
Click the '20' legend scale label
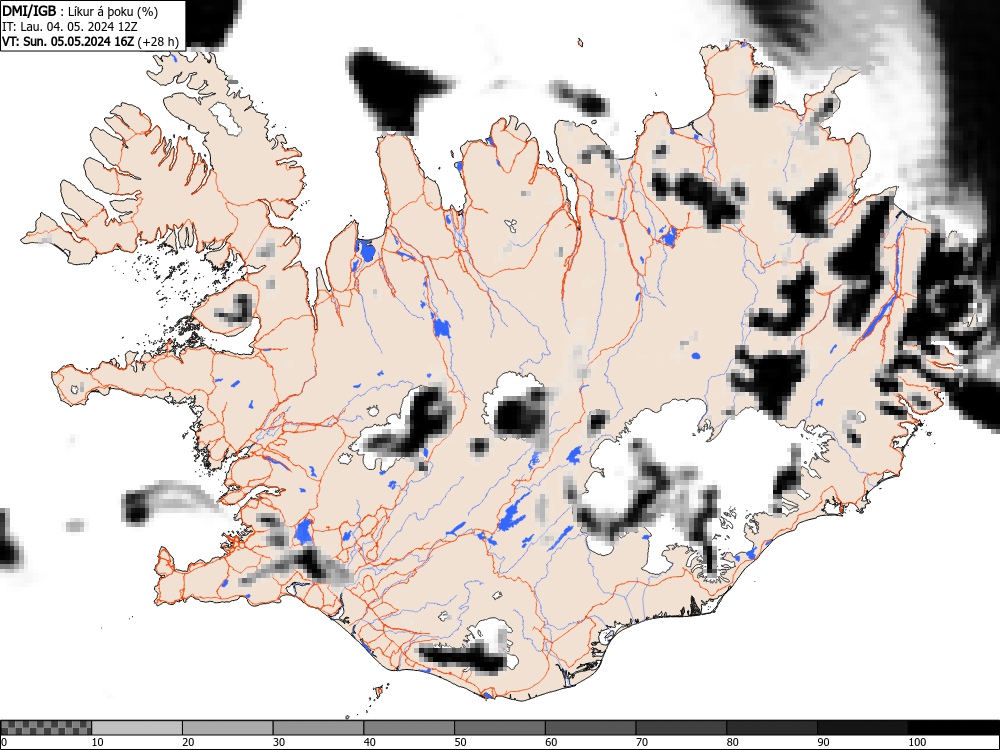click(x=188, y=742)
